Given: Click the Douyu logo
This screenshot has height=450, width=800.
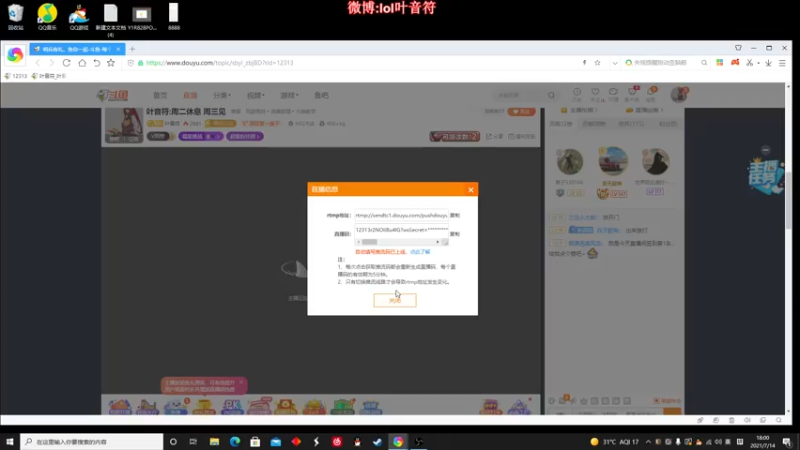Looking at the screenshot, I should [112, 95].
